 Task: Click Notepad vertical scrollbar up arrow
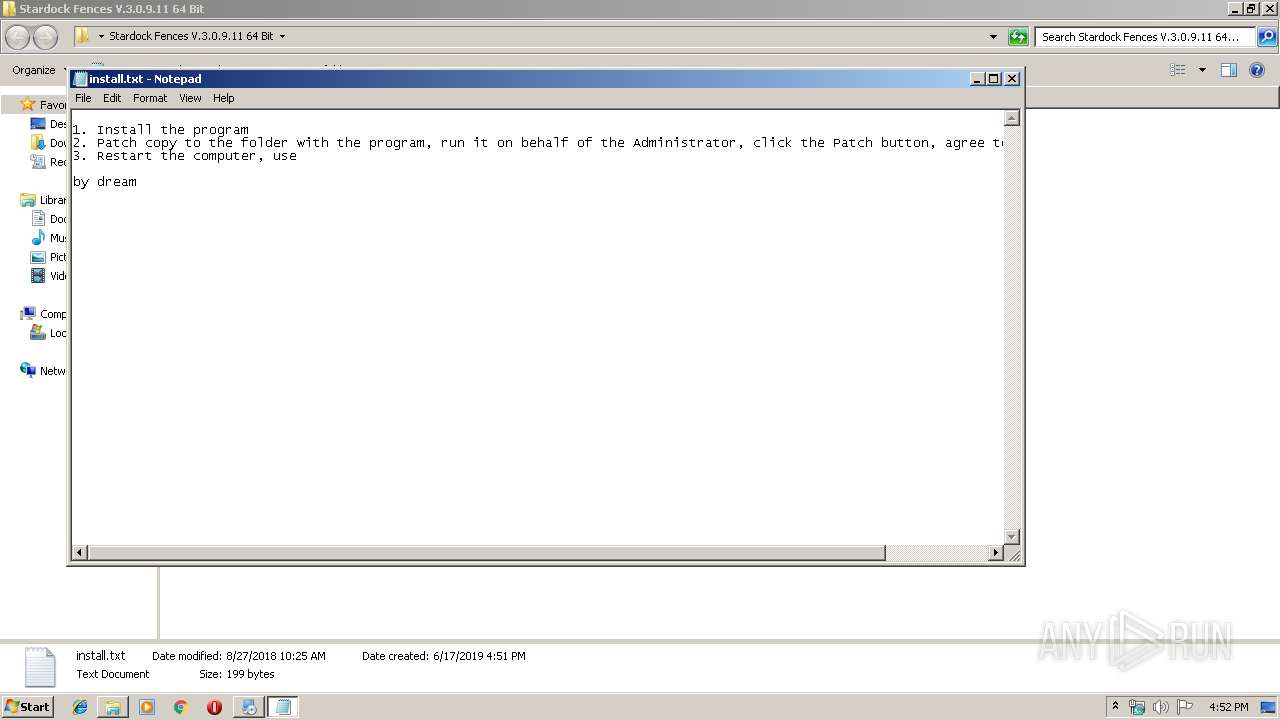(1011, 118)
